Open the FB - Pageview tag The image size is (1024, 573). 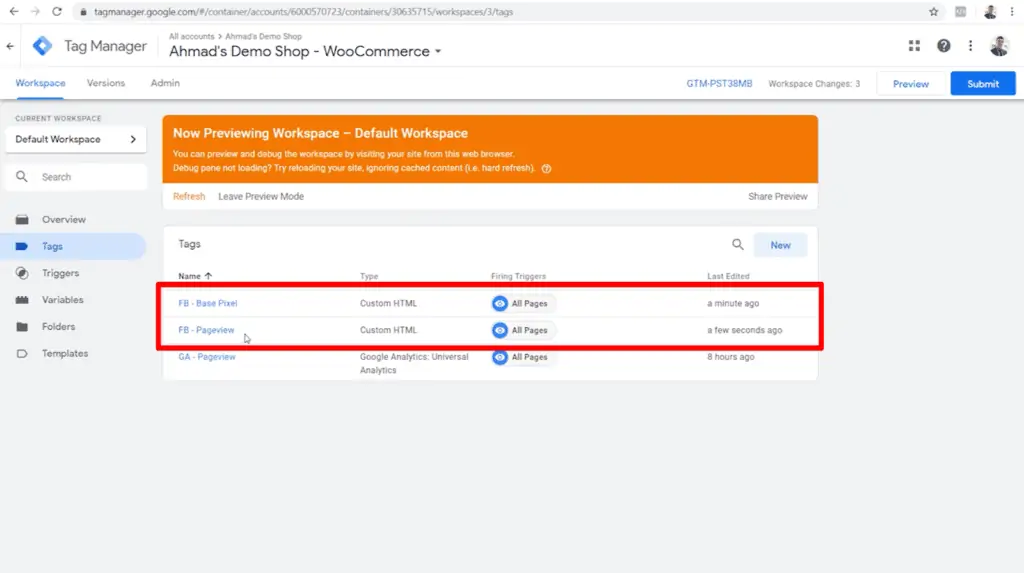(206, 330)
